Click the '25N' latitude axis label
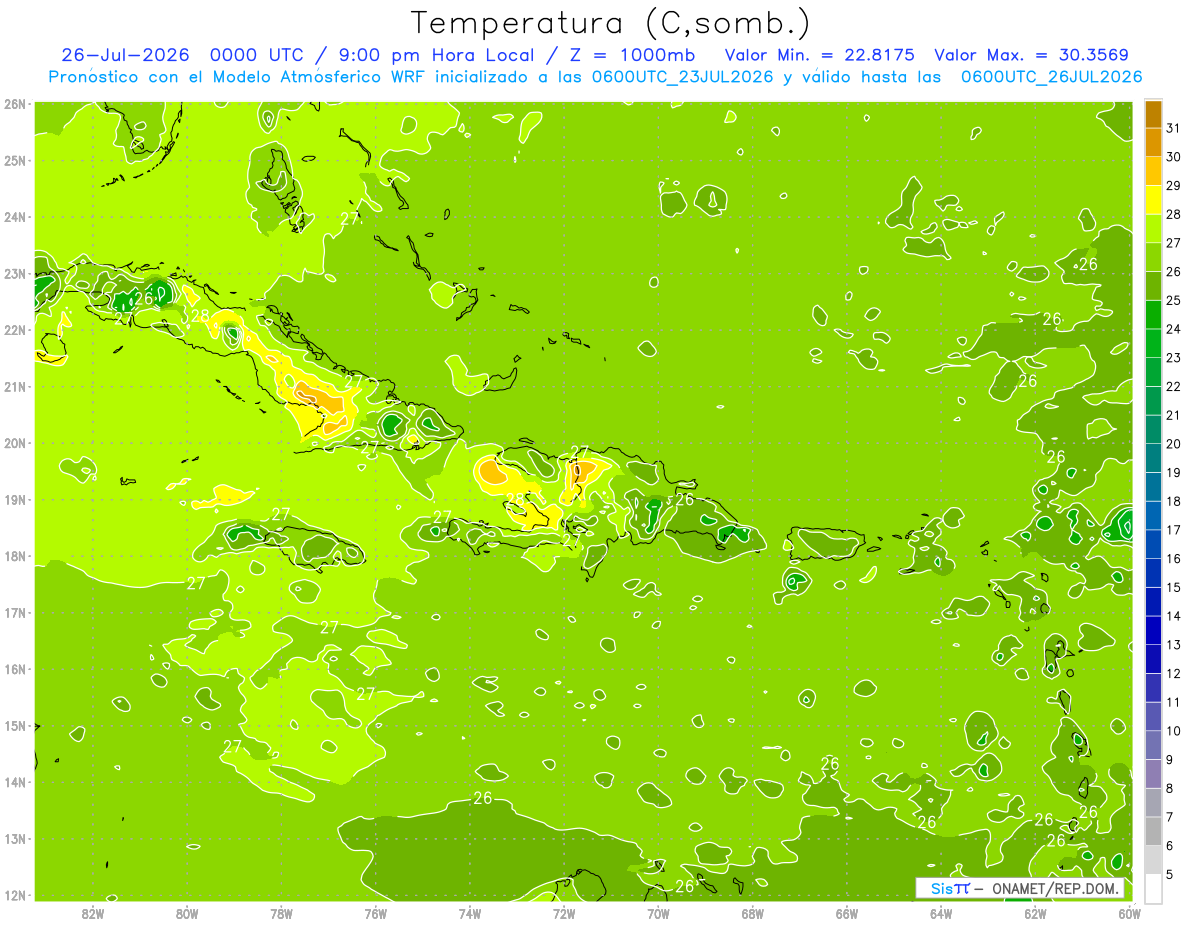Viewport: 1200px width, 927px height. tap(15, 160)
